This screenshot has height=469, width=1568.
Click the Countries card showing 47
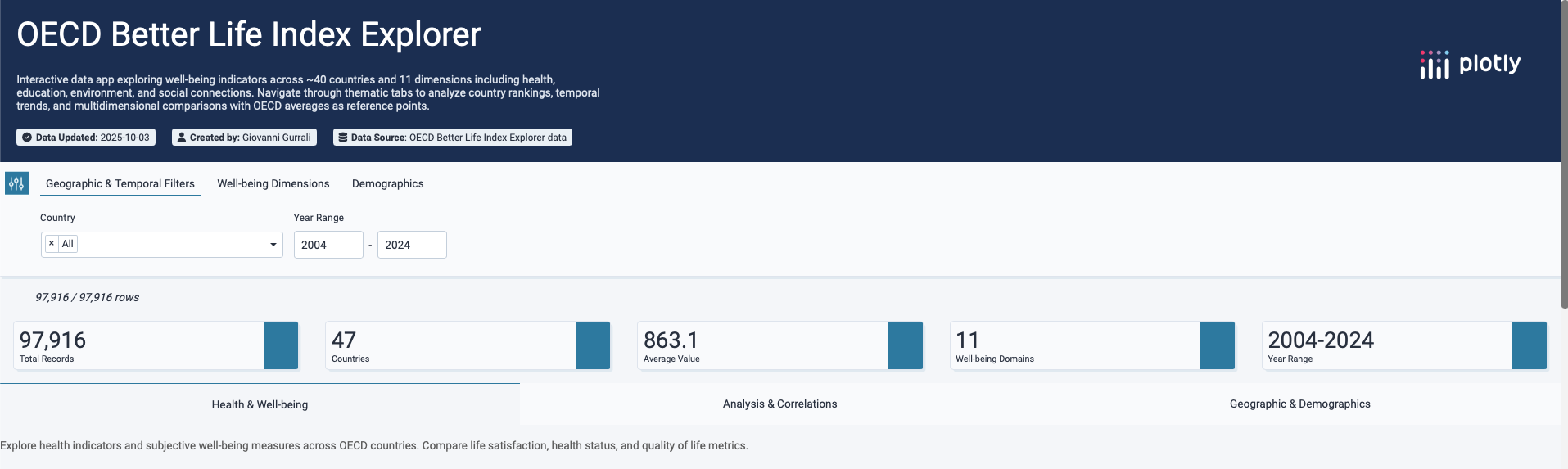pos(468,345)
